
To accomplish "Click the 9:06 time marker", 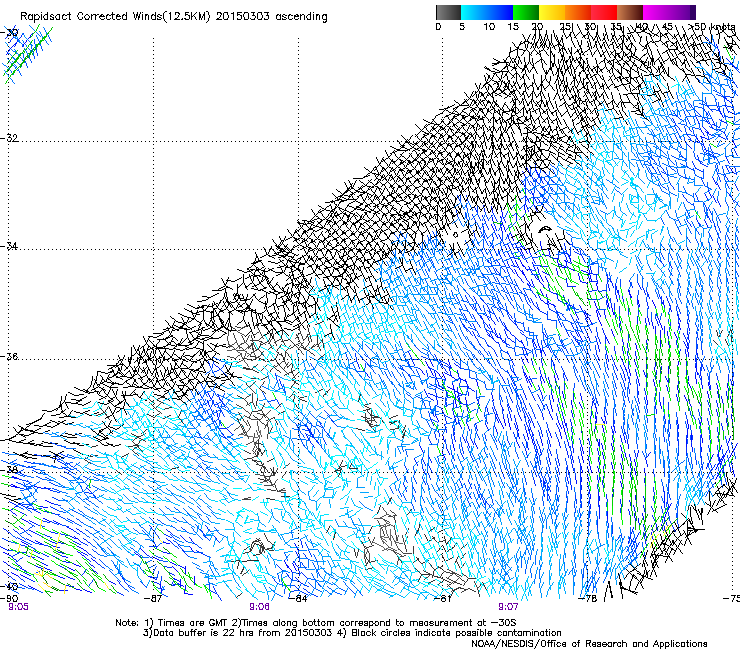I will click(259, 607).
